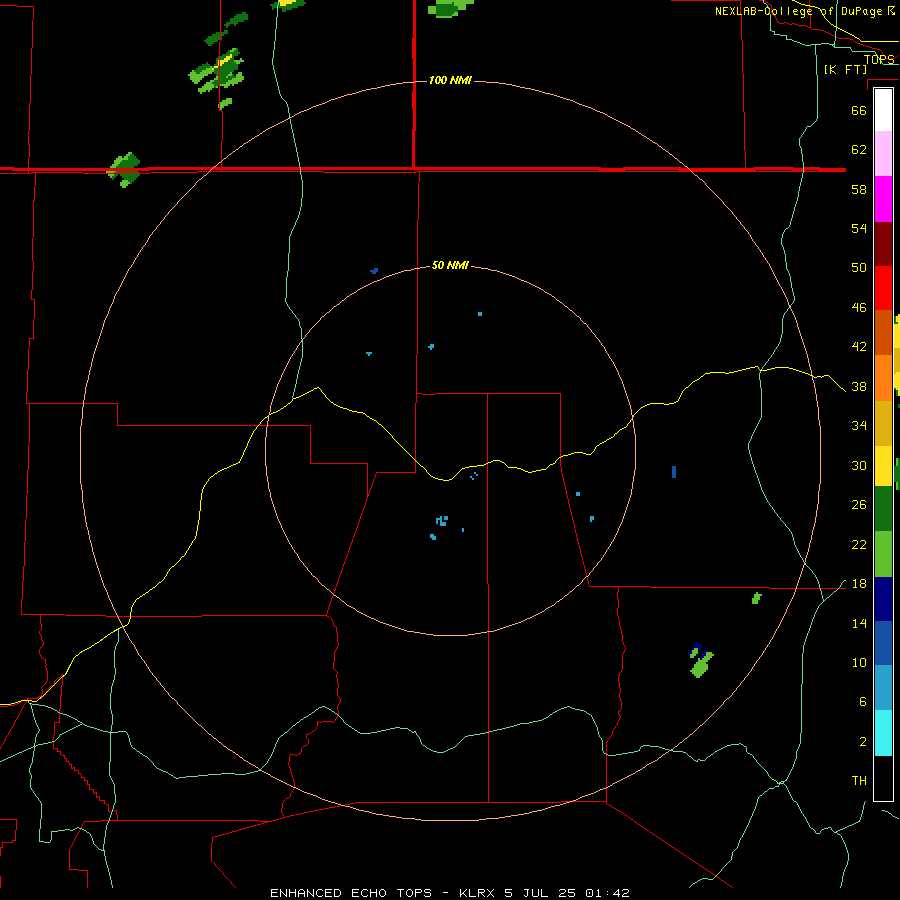Click the sky blue legend swatch
This screenshot has width=900, height=900.
883,688
